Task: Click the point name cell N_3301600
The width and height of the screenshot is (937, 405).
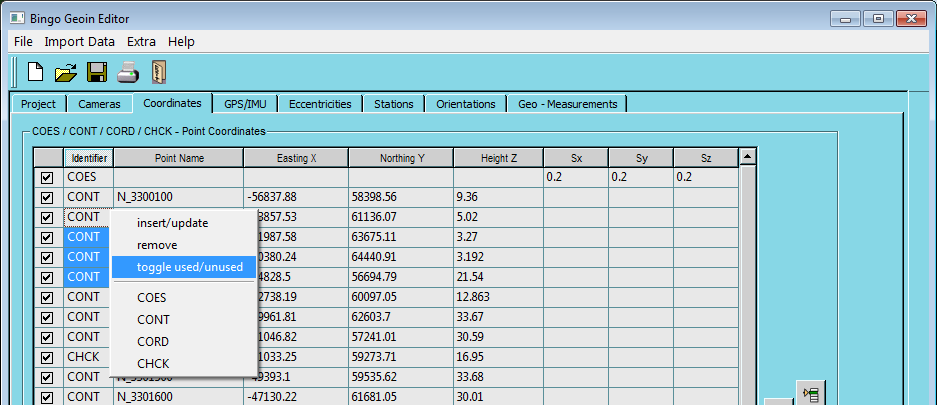Action: pyautogui.click(x=179, y=397)
